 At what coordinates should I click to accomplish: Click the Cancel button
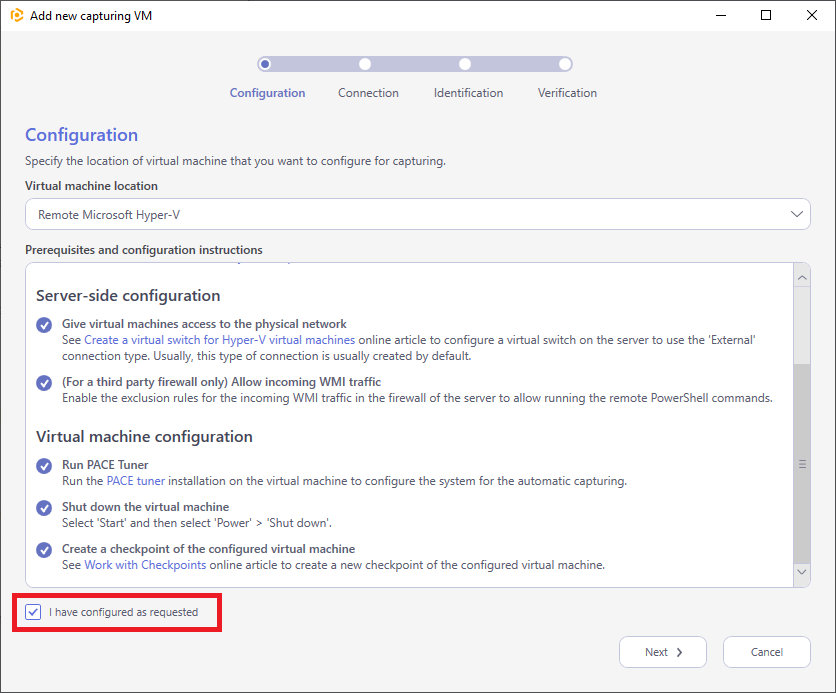pos(767,652)
